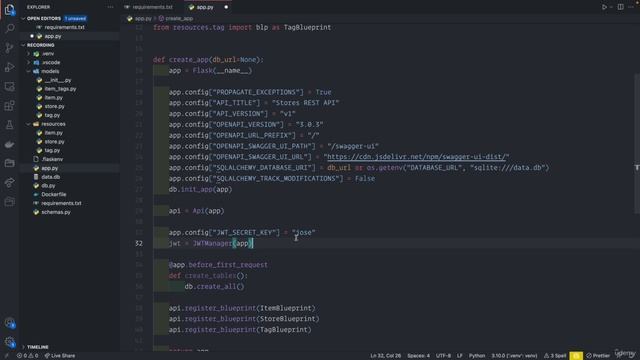Open app.py in the RECORDING file tree

pos(49,168)
